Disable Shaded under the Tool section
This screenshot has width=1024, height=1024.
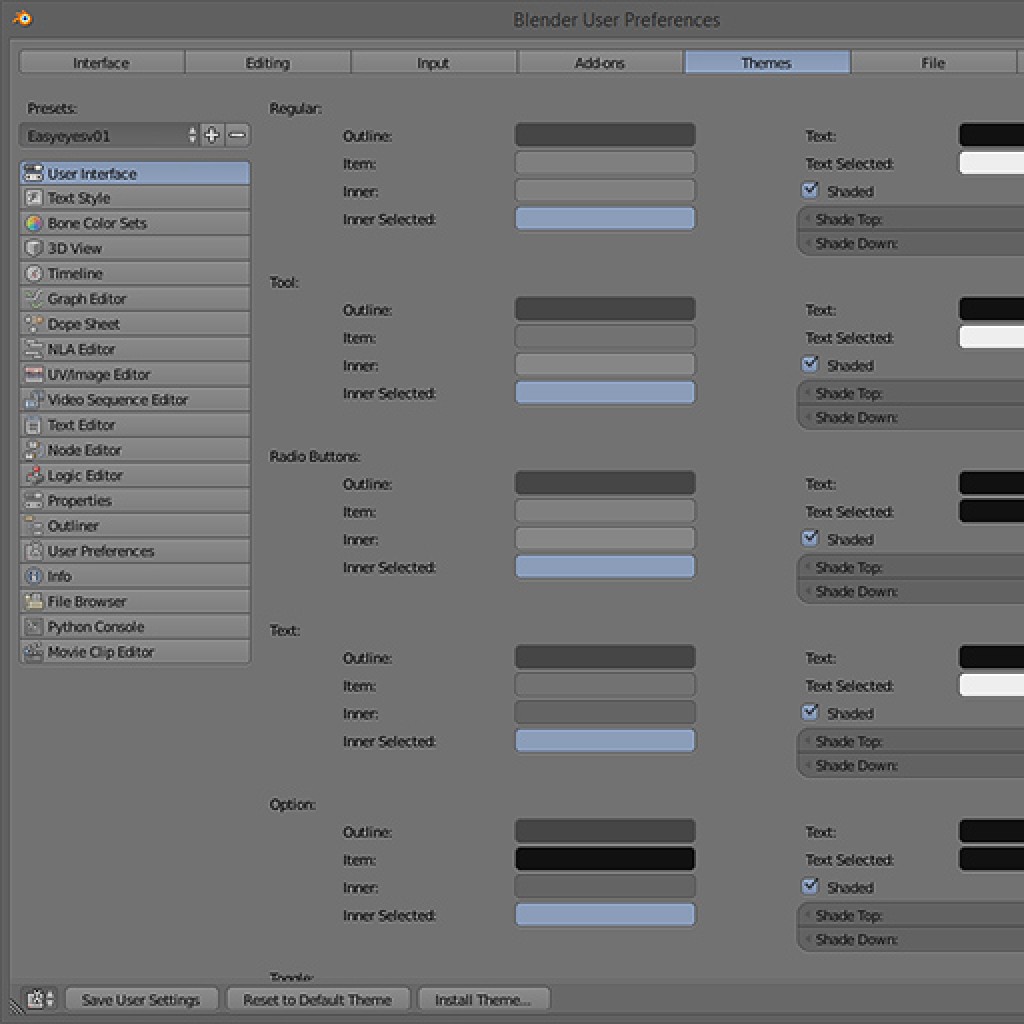[x=810, y=364]
